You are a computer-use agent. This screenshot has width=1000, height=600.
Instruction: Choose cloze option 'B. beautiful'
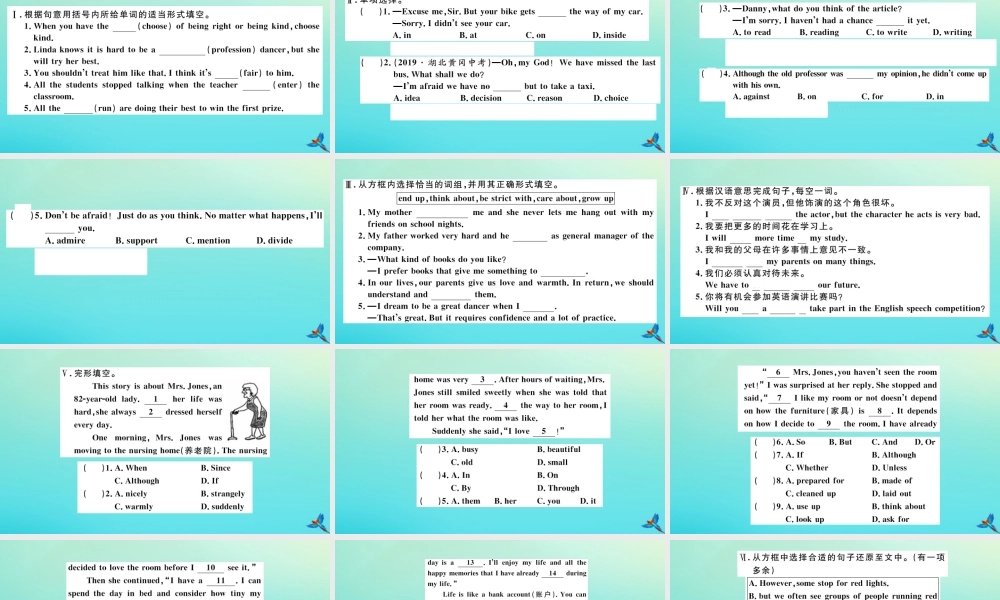[559, 450]
